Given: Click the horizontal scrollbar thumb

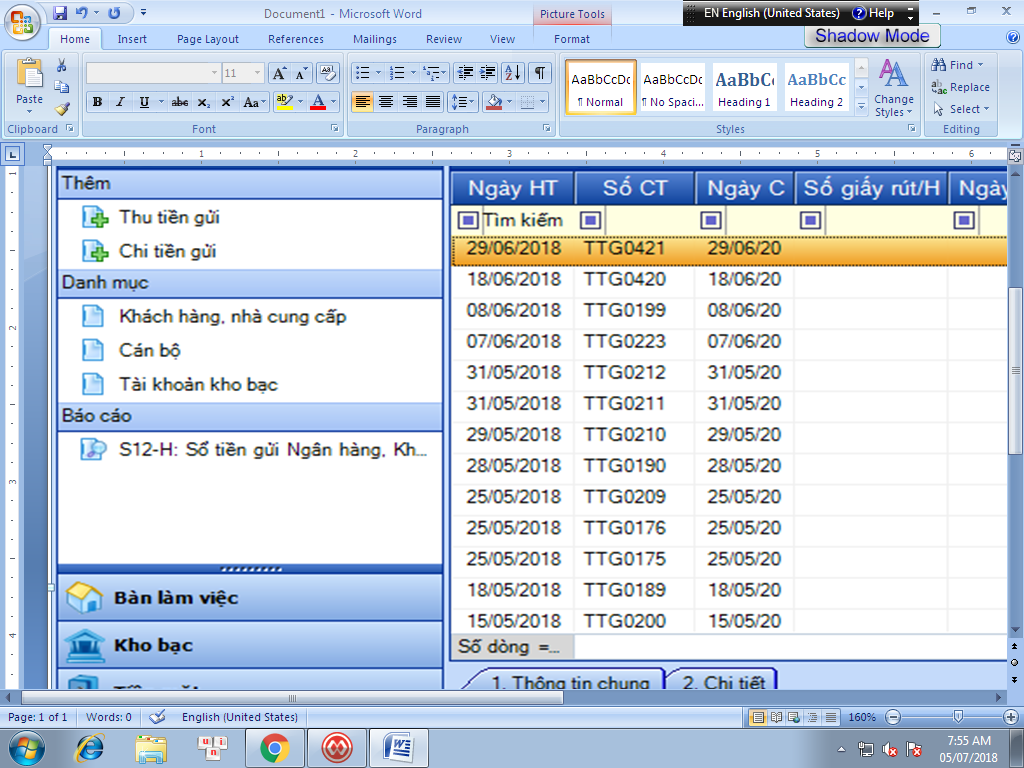Looking at the screenshot, I should [x=293, y=697].
